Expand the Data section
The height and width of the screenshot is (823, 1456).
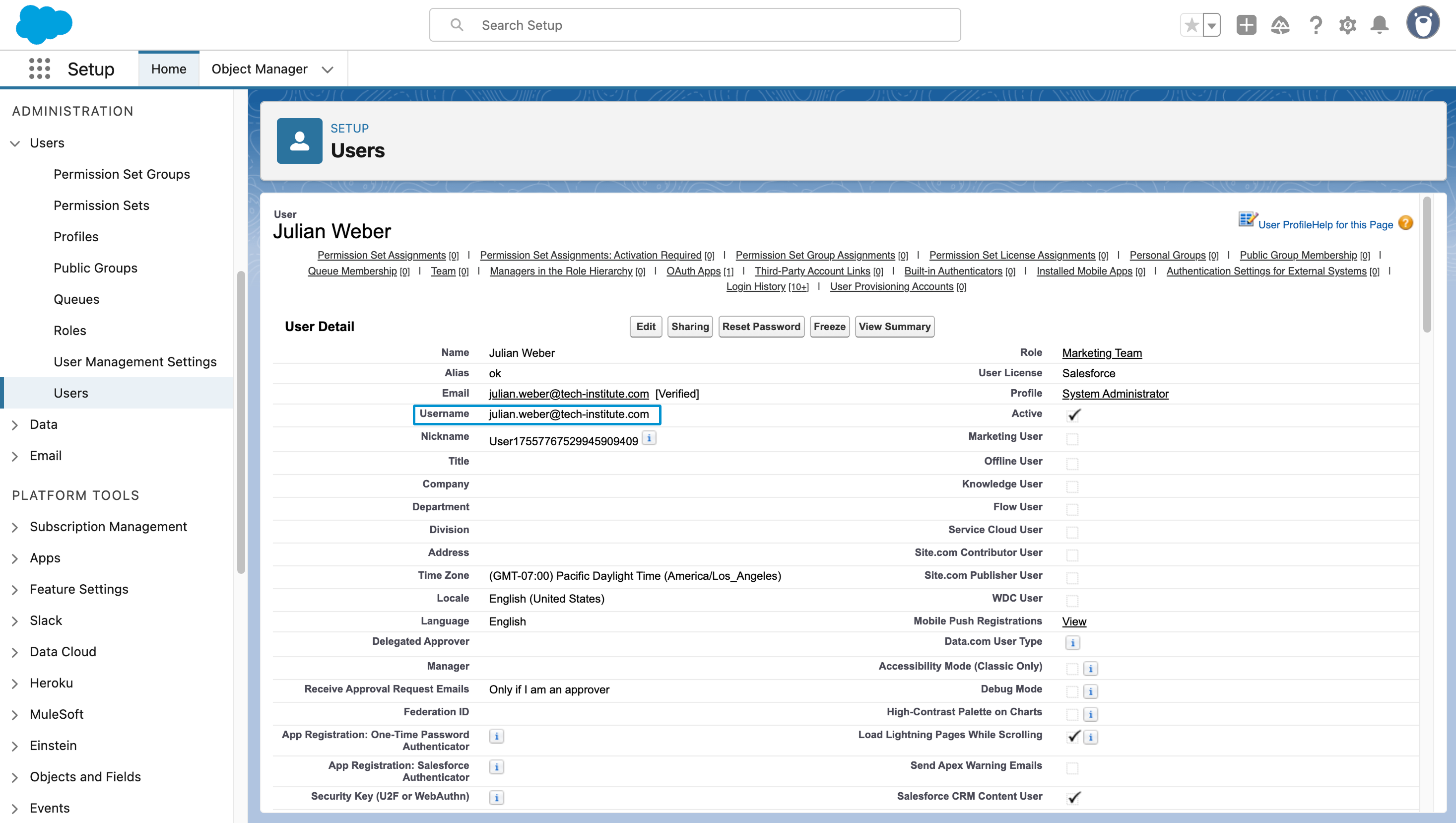(15, 424)
